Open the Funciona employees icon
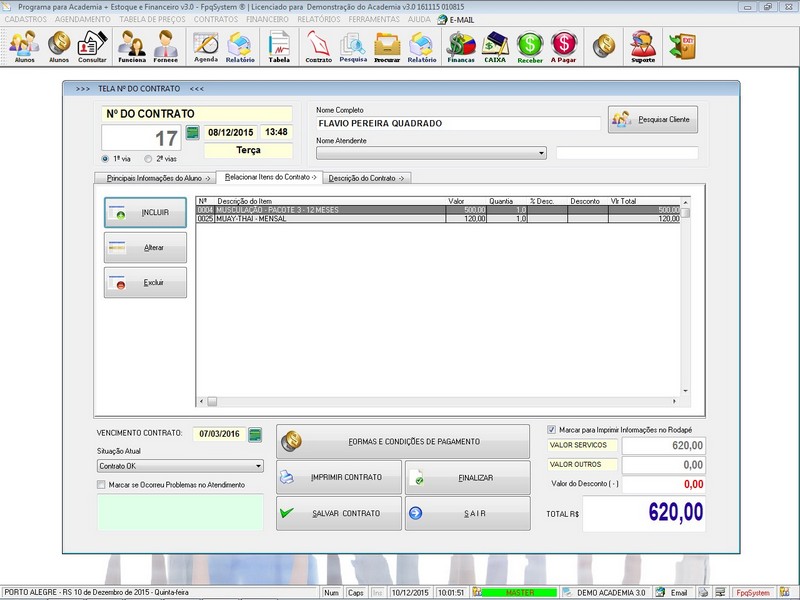The image size is (800, 600). [x=132, y=46]
